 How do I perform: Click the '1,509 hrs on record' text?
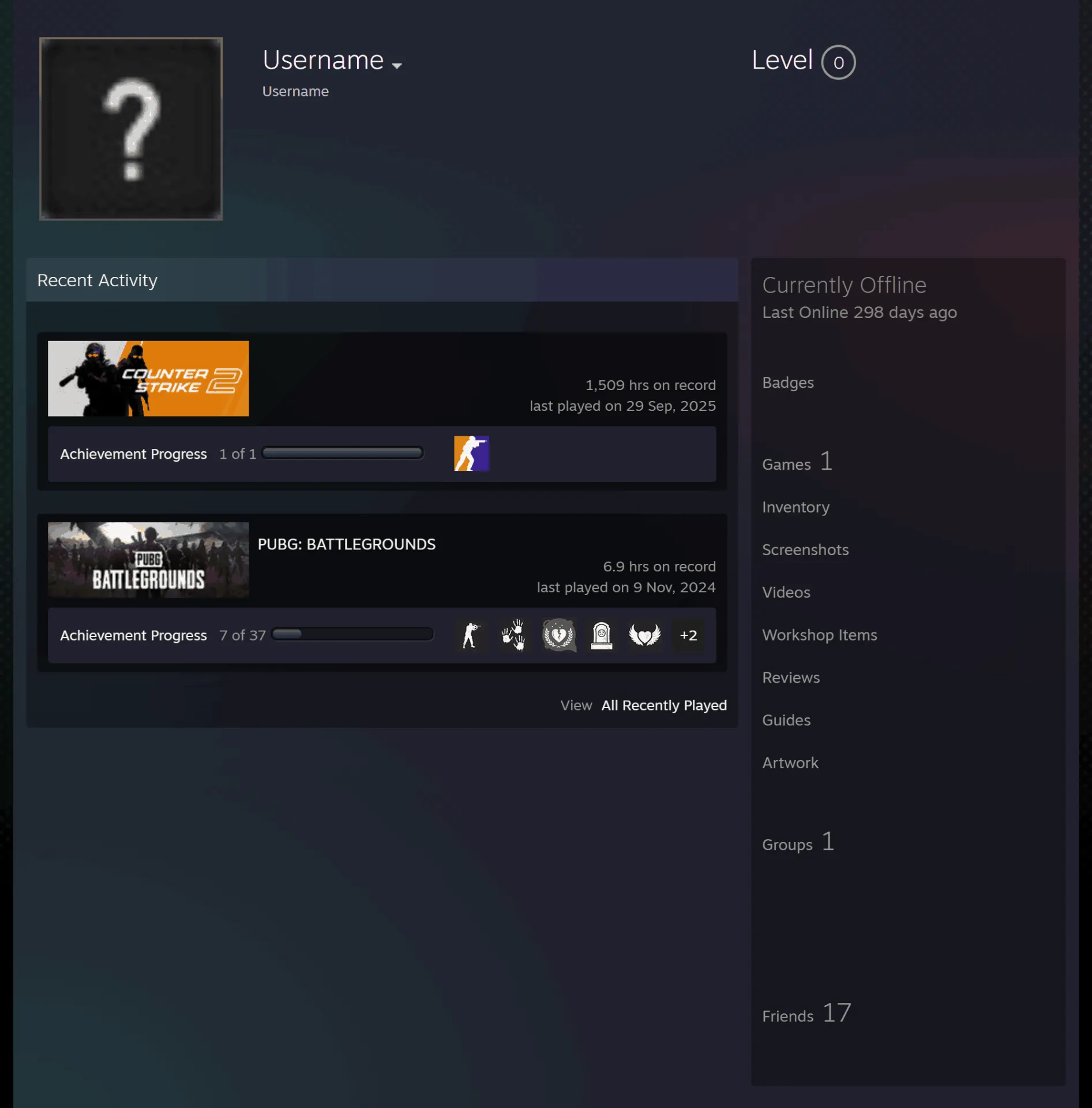651,385
